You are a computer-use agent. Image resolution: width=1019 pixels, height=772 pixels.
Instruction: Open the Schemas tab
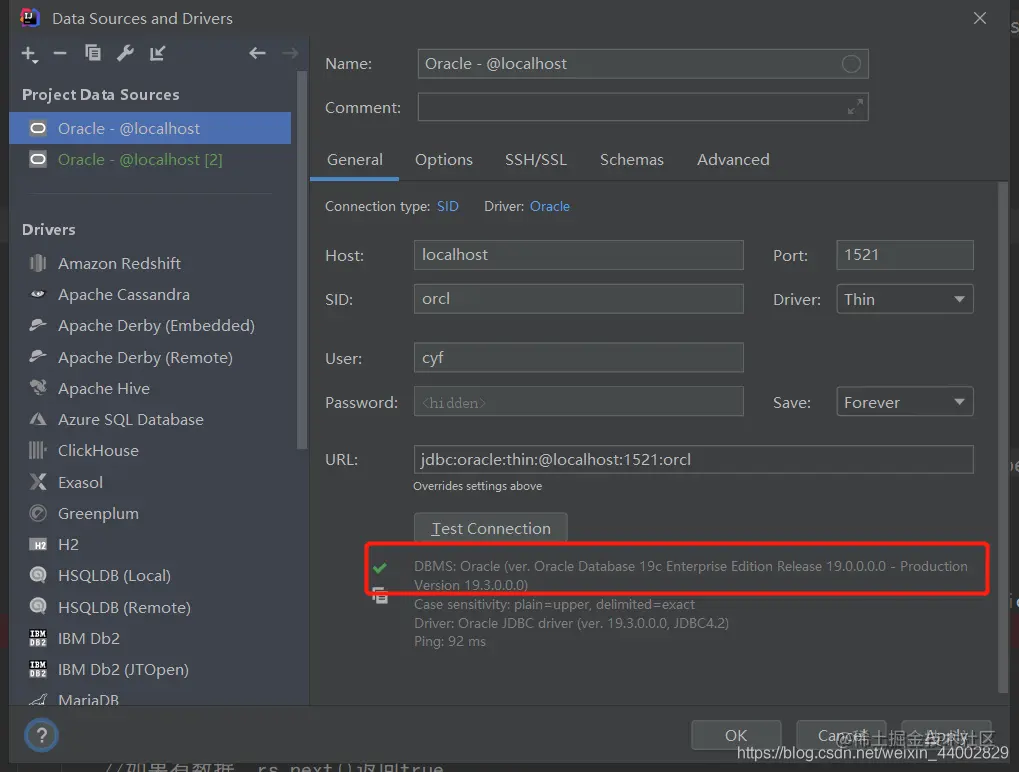click(632, 160)
